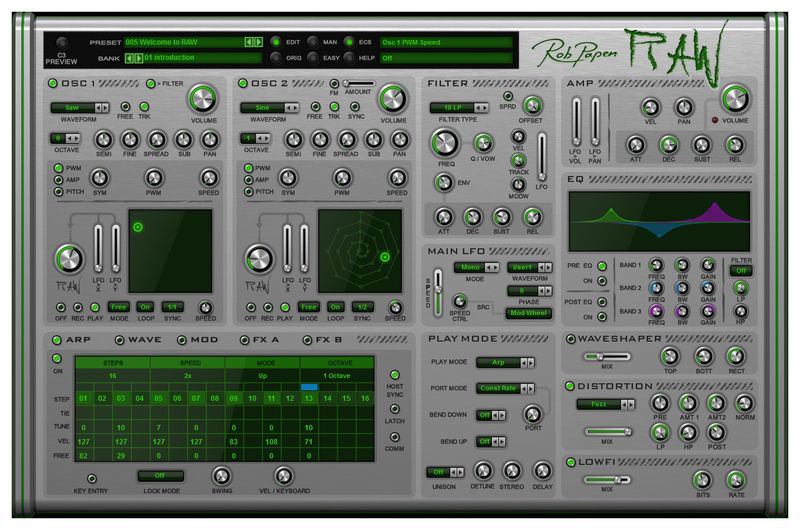Toggle the arpeggiator LATCH option
The height and width of the screenshot is (530, 800).
coord(394,409)
